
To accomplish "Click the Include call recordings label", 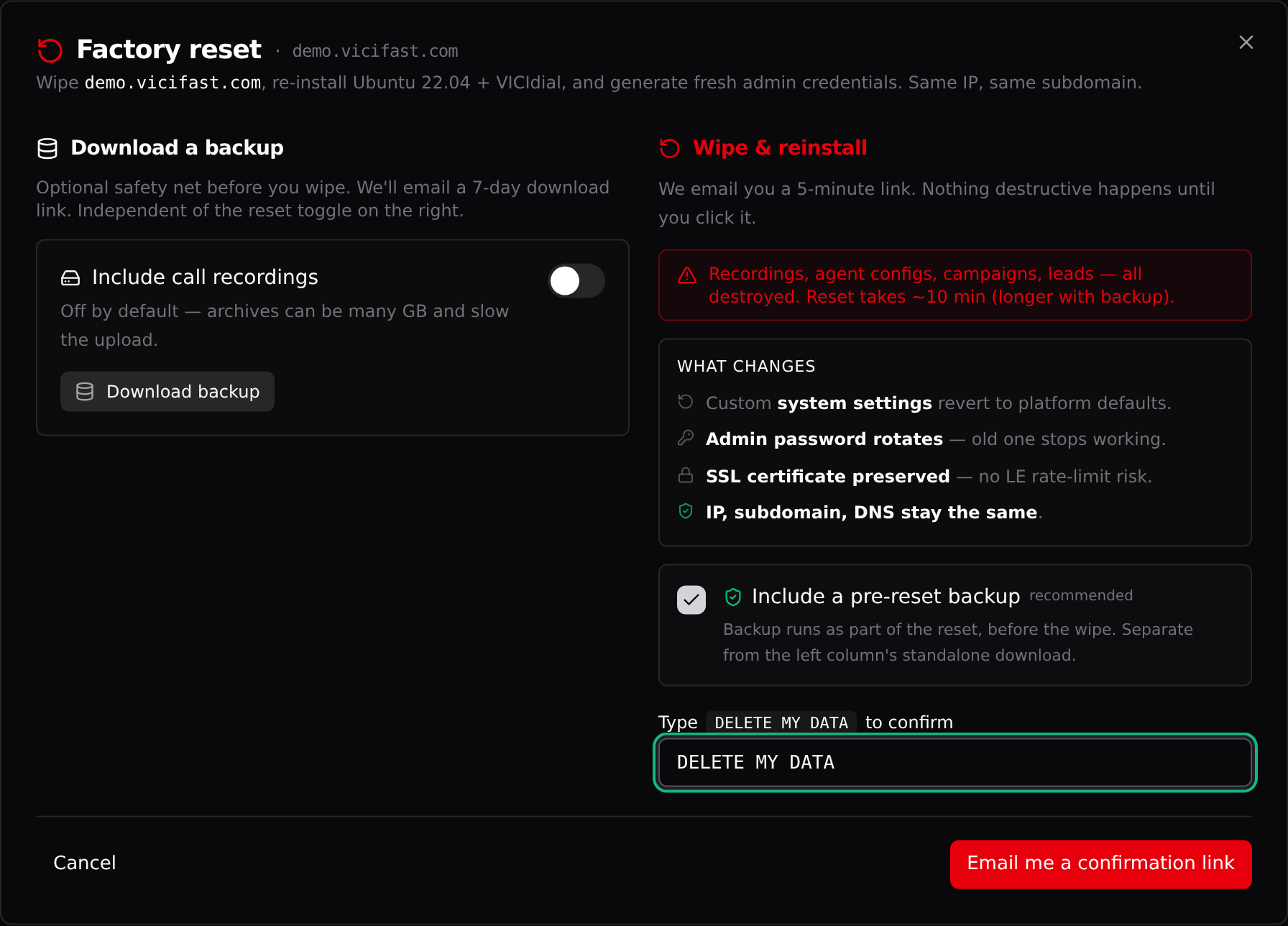I will pos(205,277).
